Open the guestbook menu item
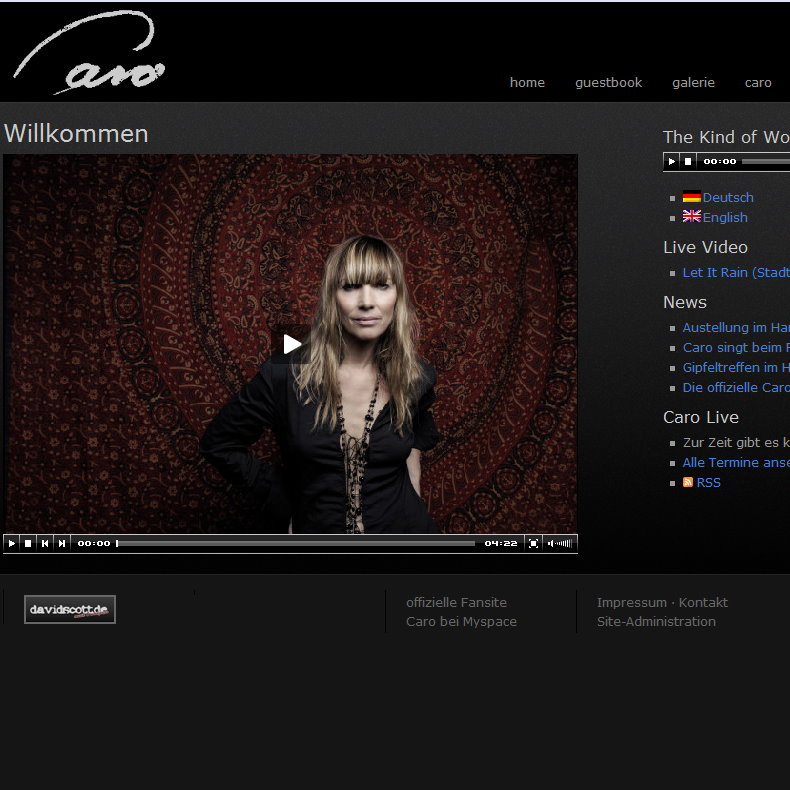Screen dimensions: 790x790 coord(608,82)
